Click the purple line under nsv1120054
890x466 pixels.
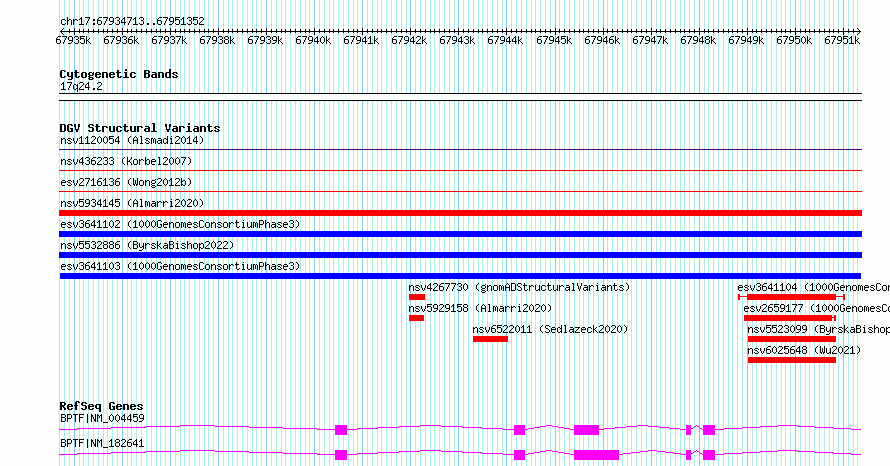click(460, 150)
